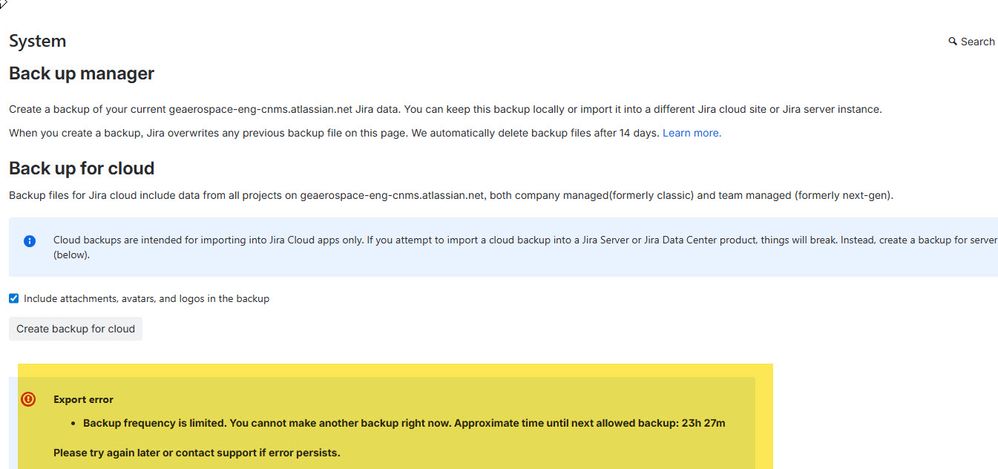Open the Learn more link
Viewport: 998px width, 469px height.
pos(692,134)
